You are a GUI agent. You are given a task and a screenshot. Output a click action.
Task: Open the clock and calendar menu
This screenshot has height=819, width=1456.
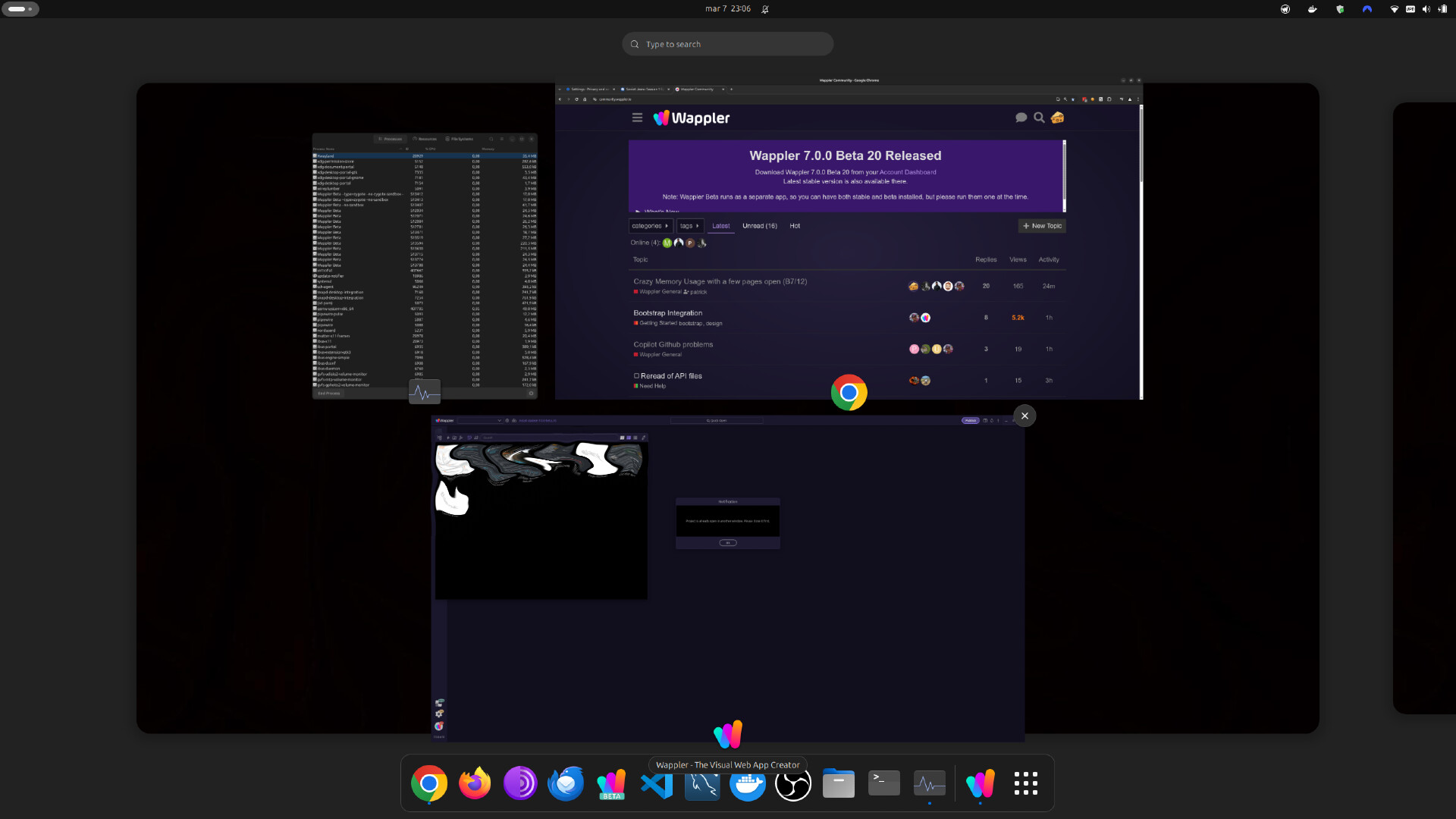[x=728, y=9]
